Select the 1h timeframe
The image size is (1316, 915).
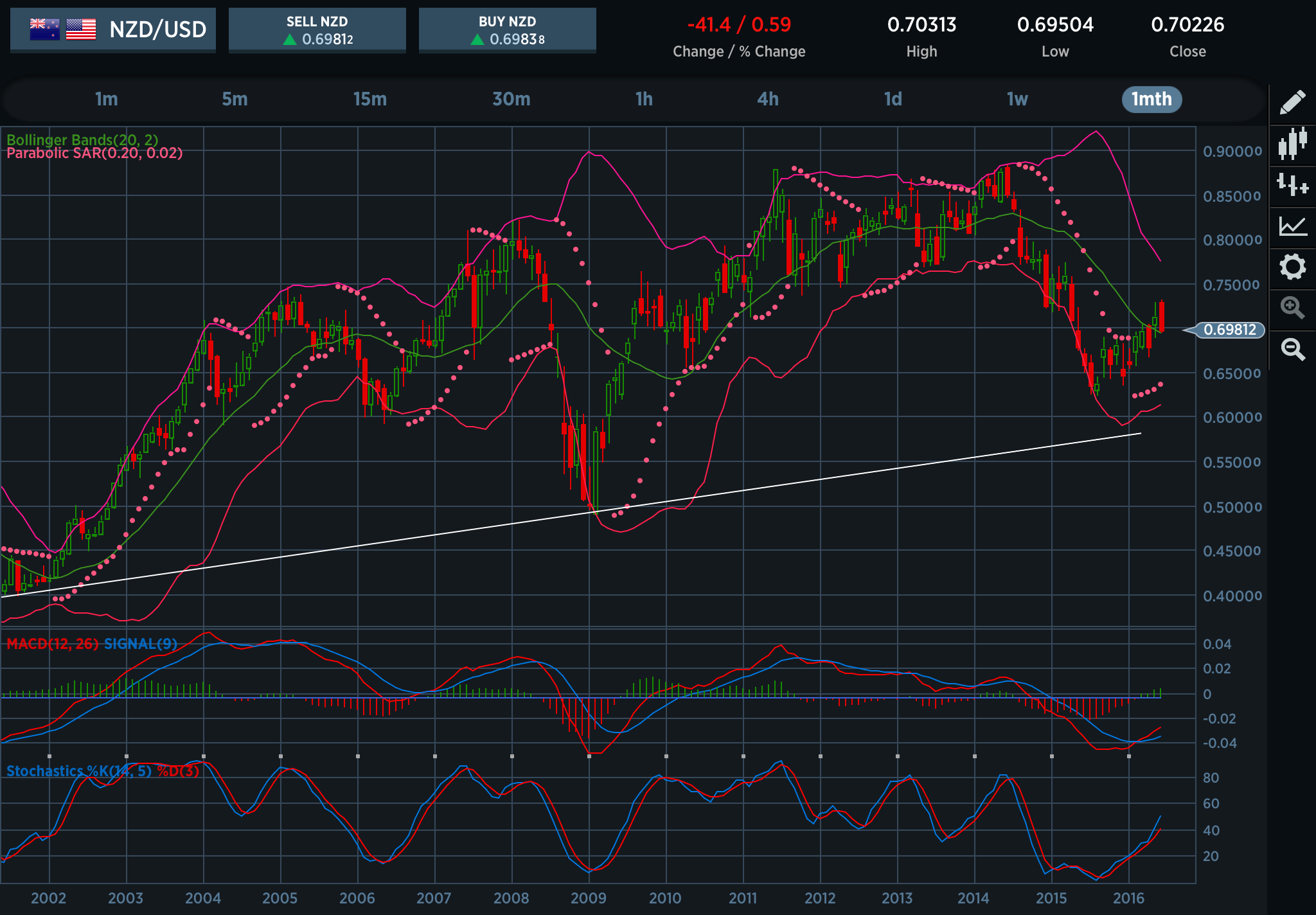644,99
